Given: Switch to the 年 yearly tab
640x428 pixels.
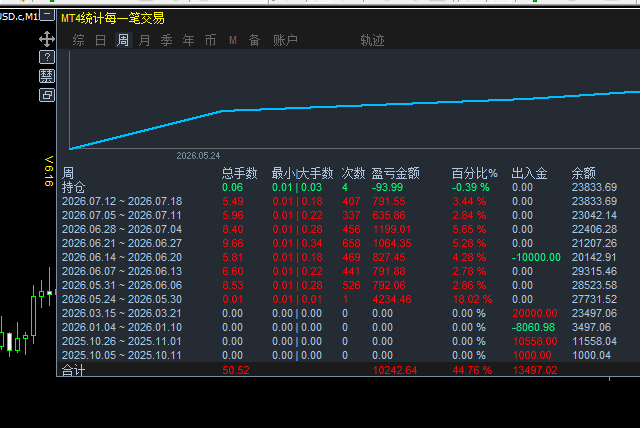Looking at the screenshot, I should tap(189, 40).
